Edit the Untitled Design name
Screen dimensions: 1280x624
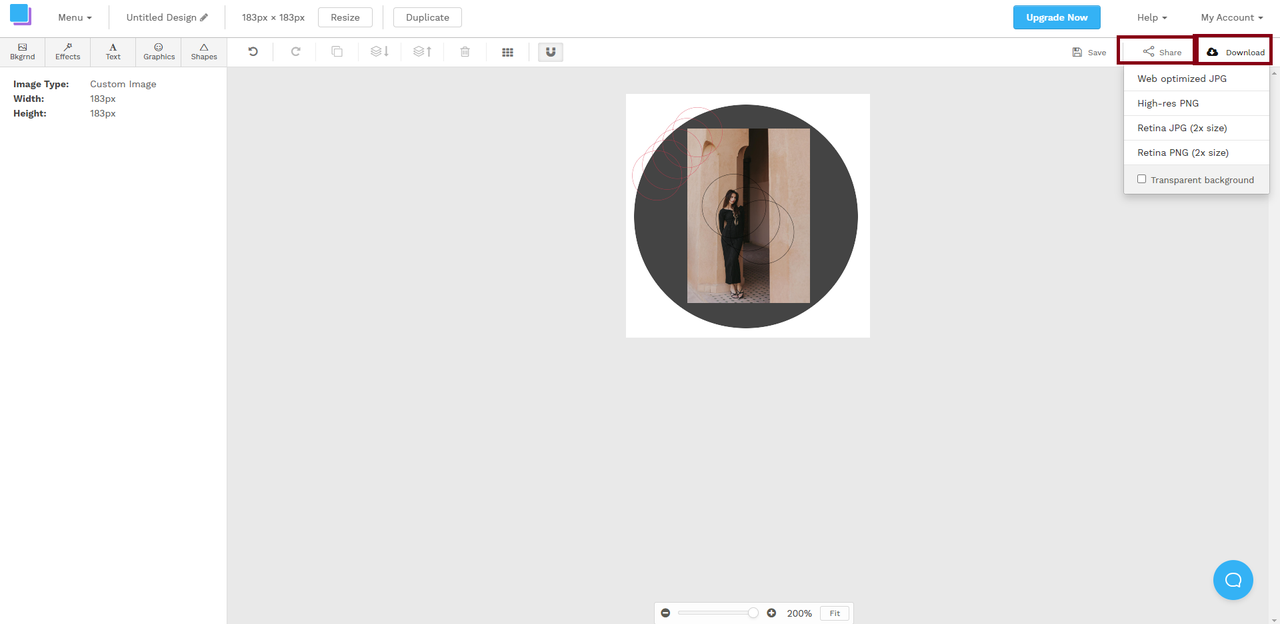167,18
